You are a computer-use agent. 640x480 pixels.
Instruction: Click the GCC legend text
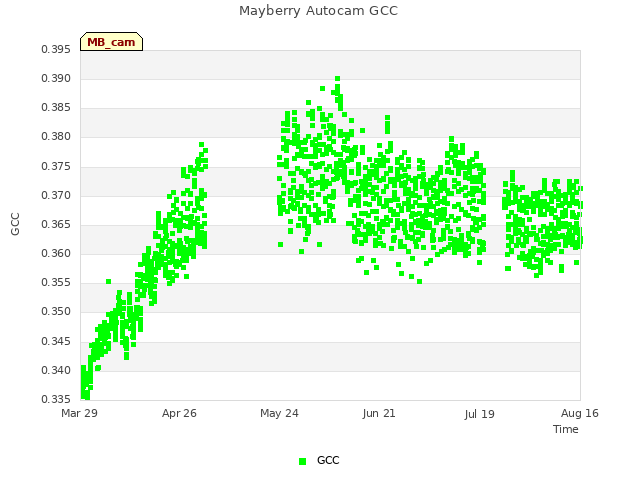[x=328, y=460]
